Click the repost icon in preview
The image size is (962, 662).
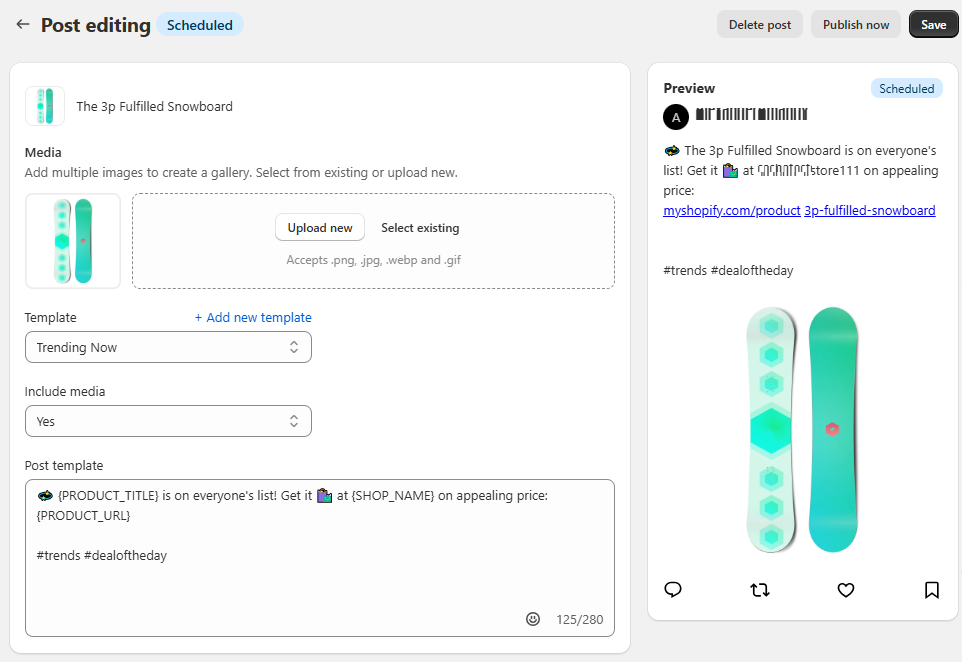coord(759,590)
